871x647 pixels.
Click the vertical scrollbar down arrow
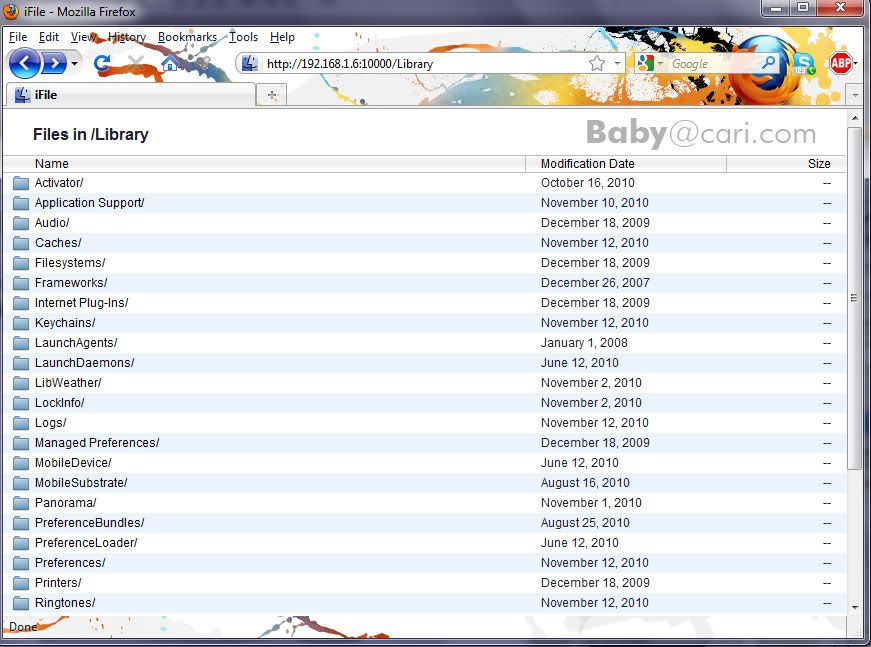click(854, 606)
